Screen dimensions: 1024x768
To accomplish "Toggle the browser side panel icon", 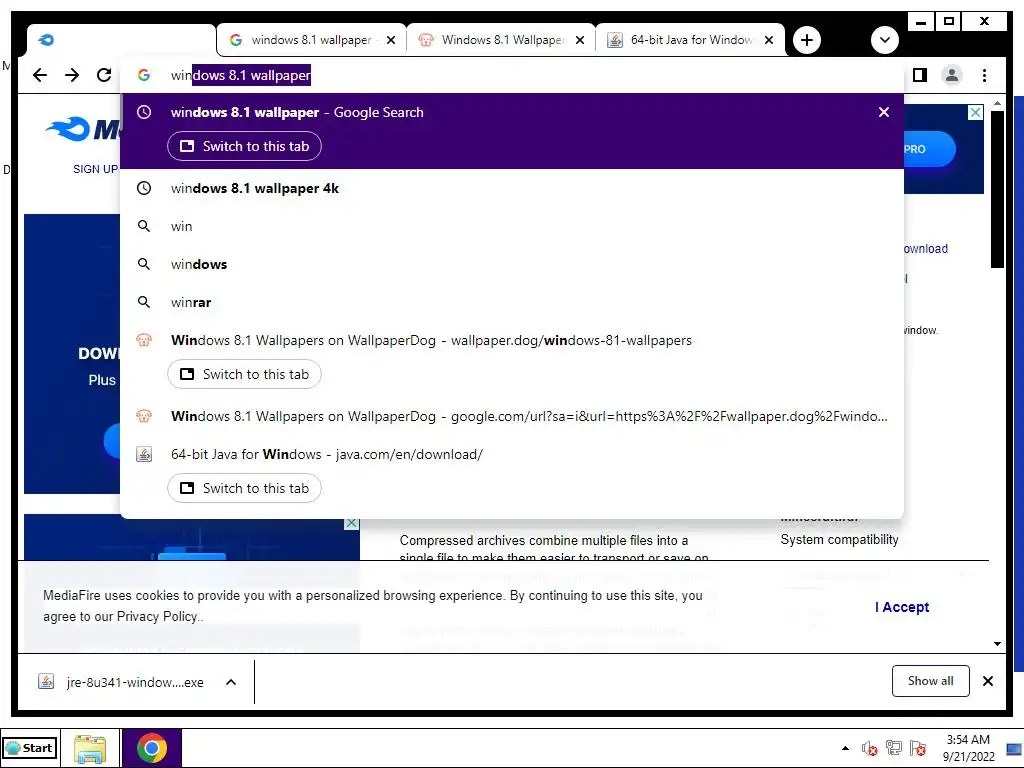I will pos(920,75).
